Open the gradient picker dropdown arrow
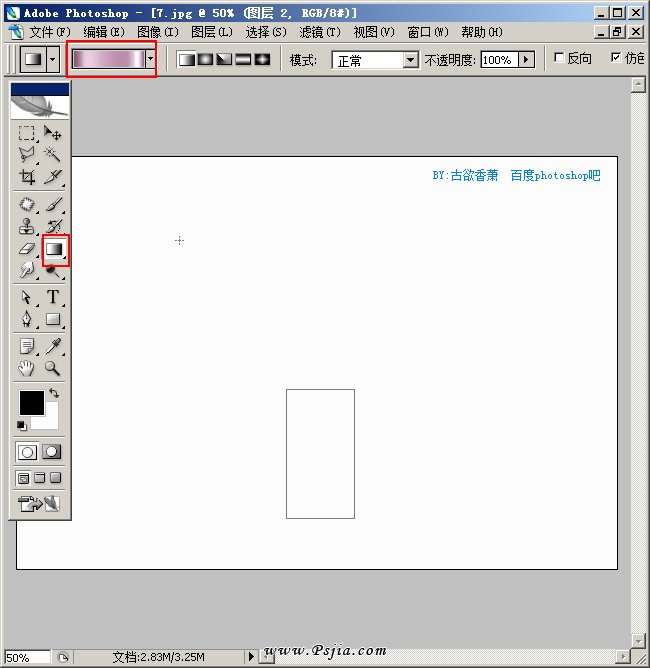650x668 pixels. coord(150,59)
